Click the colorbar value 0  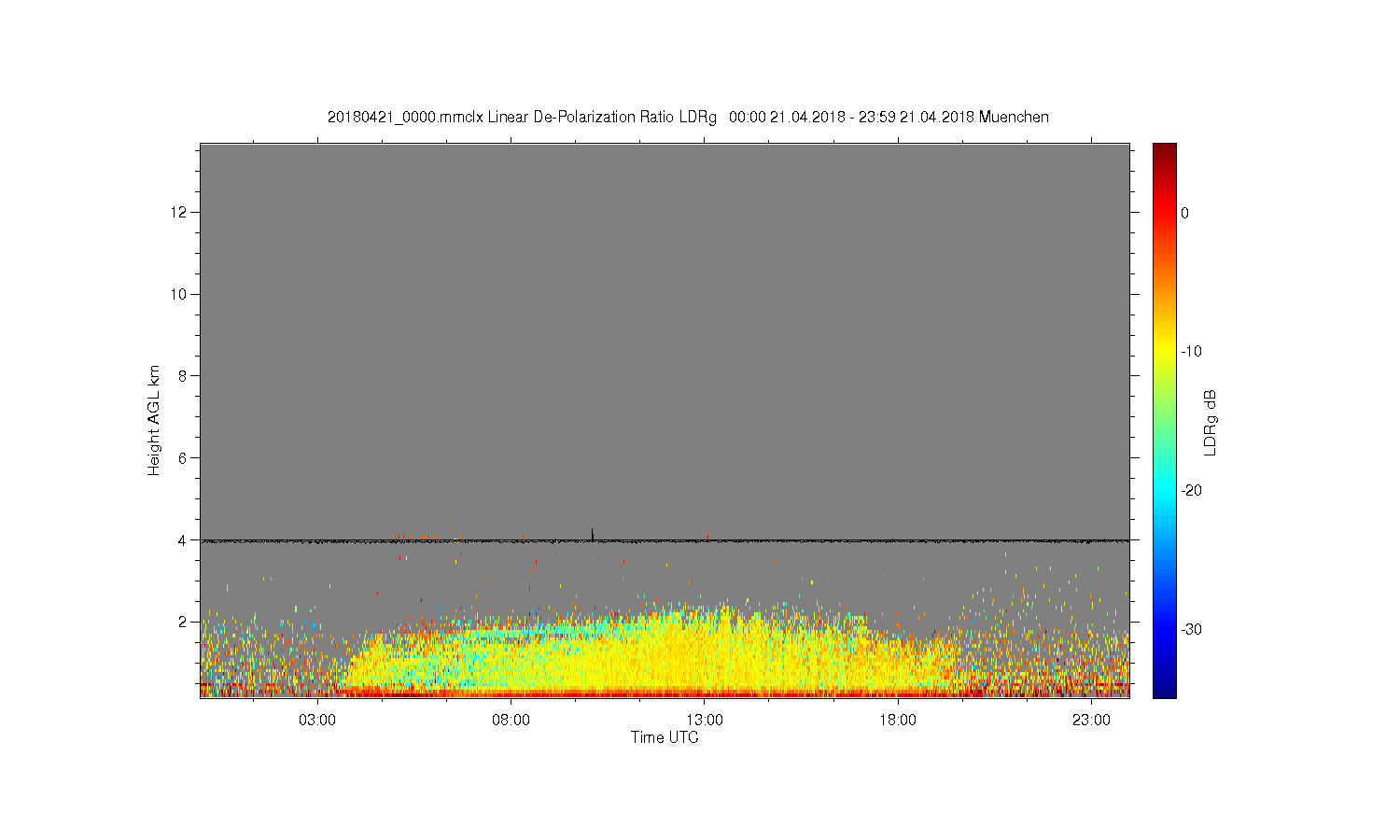[x=1185, y=213]
